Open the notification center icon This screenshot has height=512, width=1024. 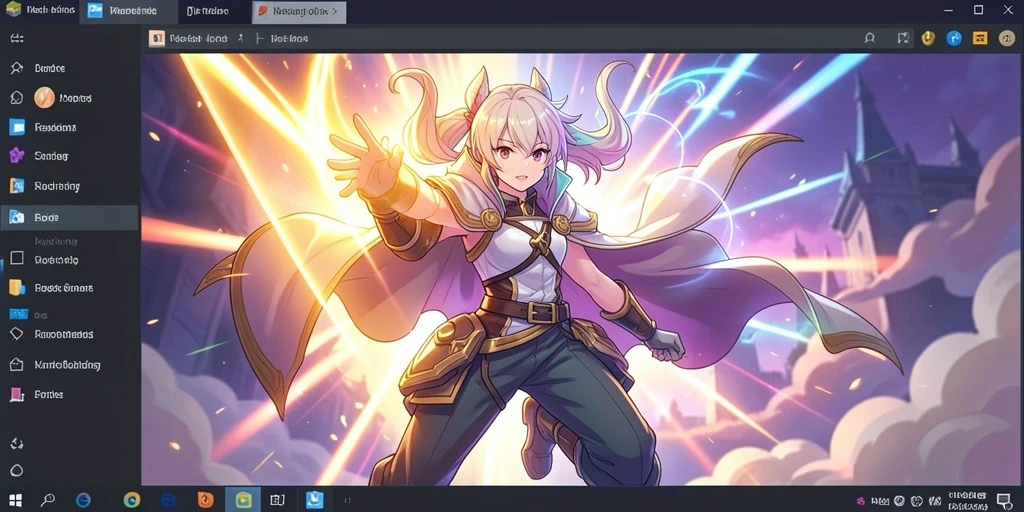[1004, 500]
